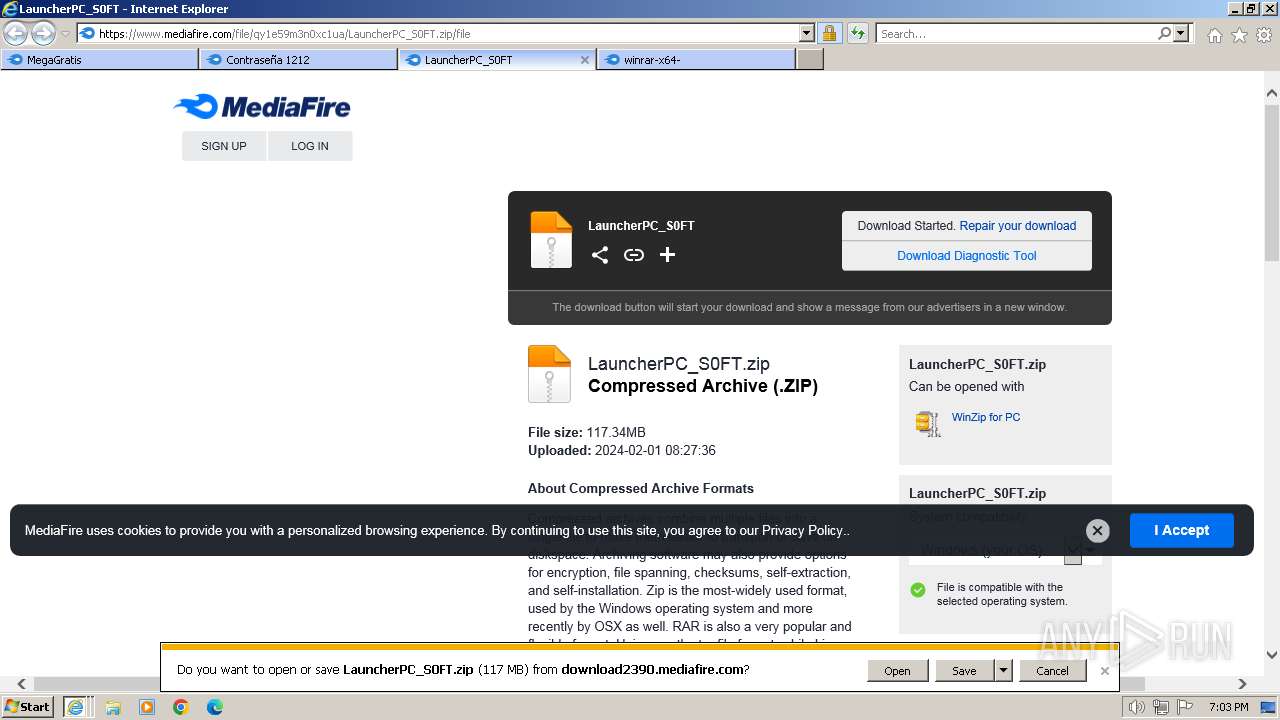1280x720 pixels.
Task: Click the WinZip for PC icon
Action: pyautogui.click(x=928, y=423)
